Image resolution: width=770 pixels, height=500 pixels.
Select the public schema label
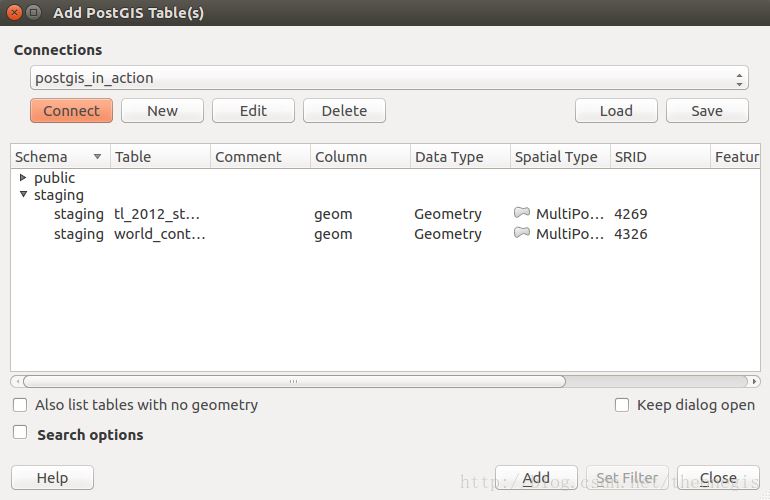[x=55, y=178]
